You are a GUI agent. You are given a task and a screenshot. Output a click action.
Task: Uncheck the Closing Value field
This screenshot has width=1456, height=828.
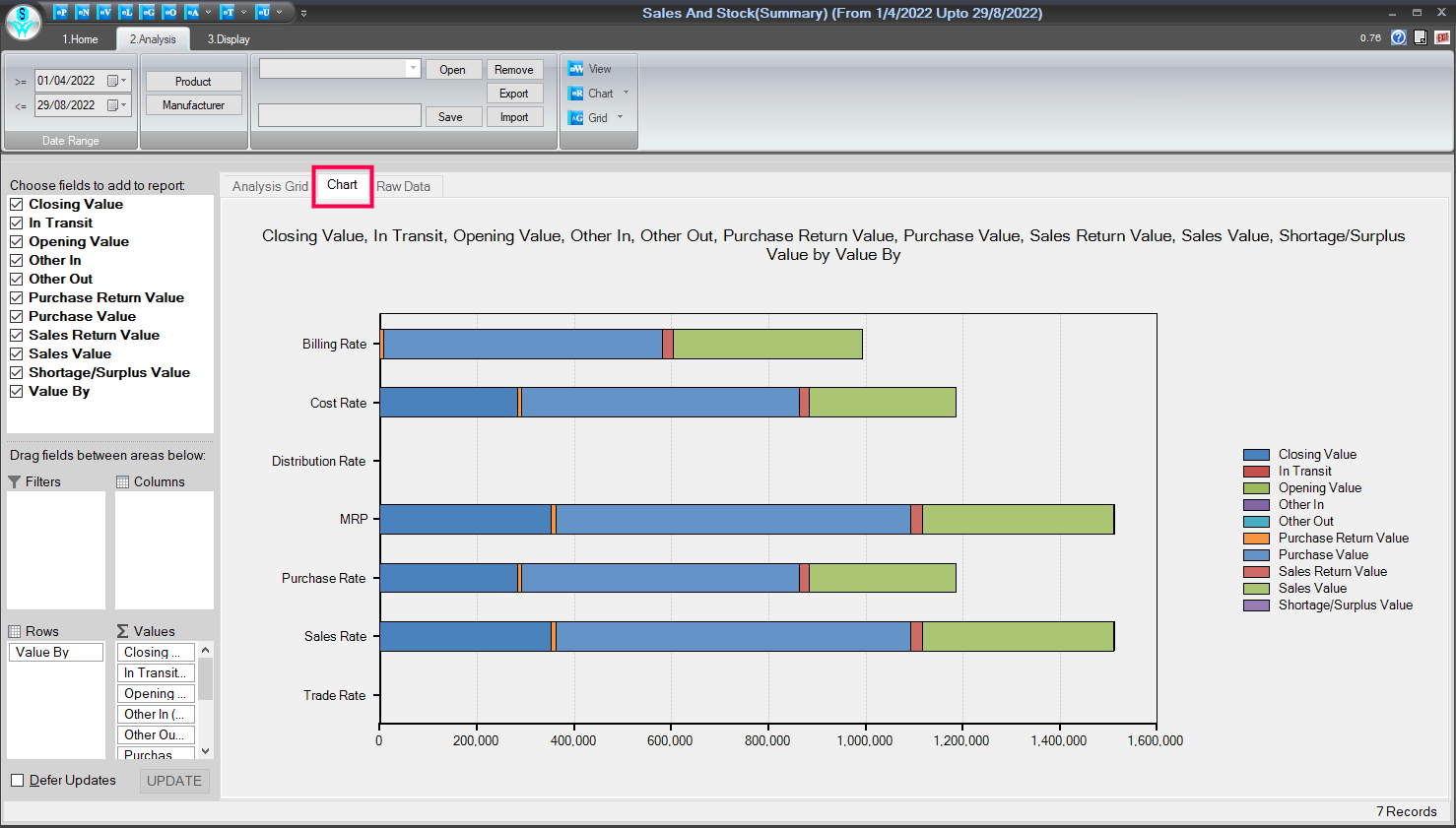tap(17, 204)
